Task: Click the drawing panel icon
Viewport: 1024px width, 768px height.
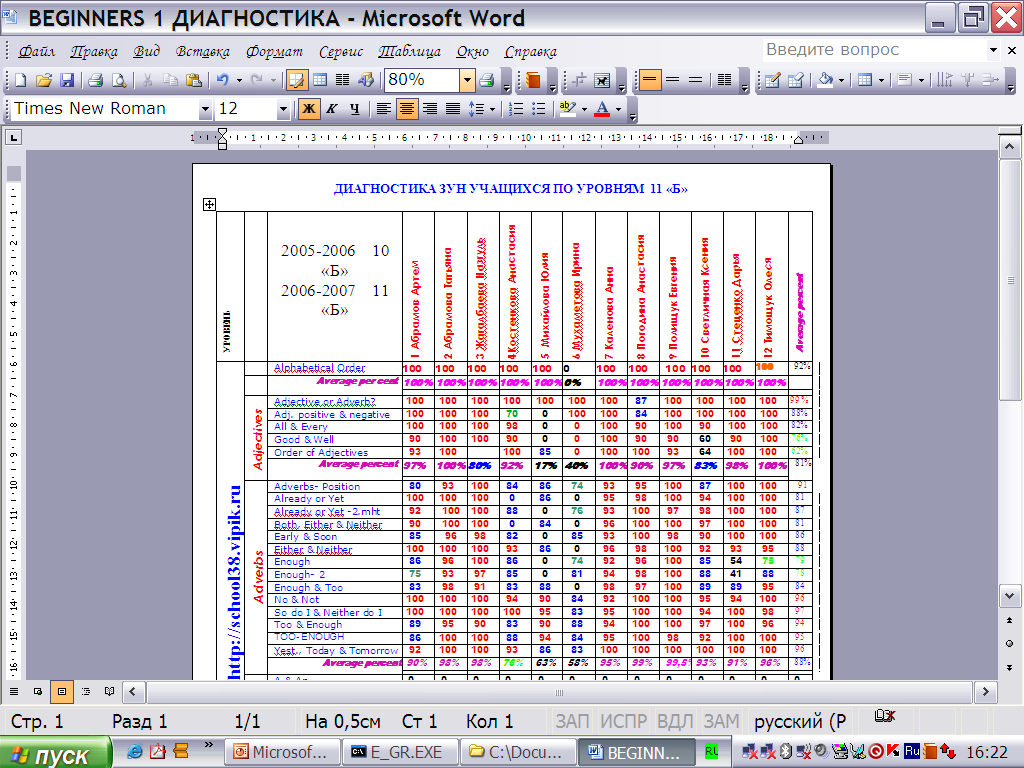Action: coord(366,80)
